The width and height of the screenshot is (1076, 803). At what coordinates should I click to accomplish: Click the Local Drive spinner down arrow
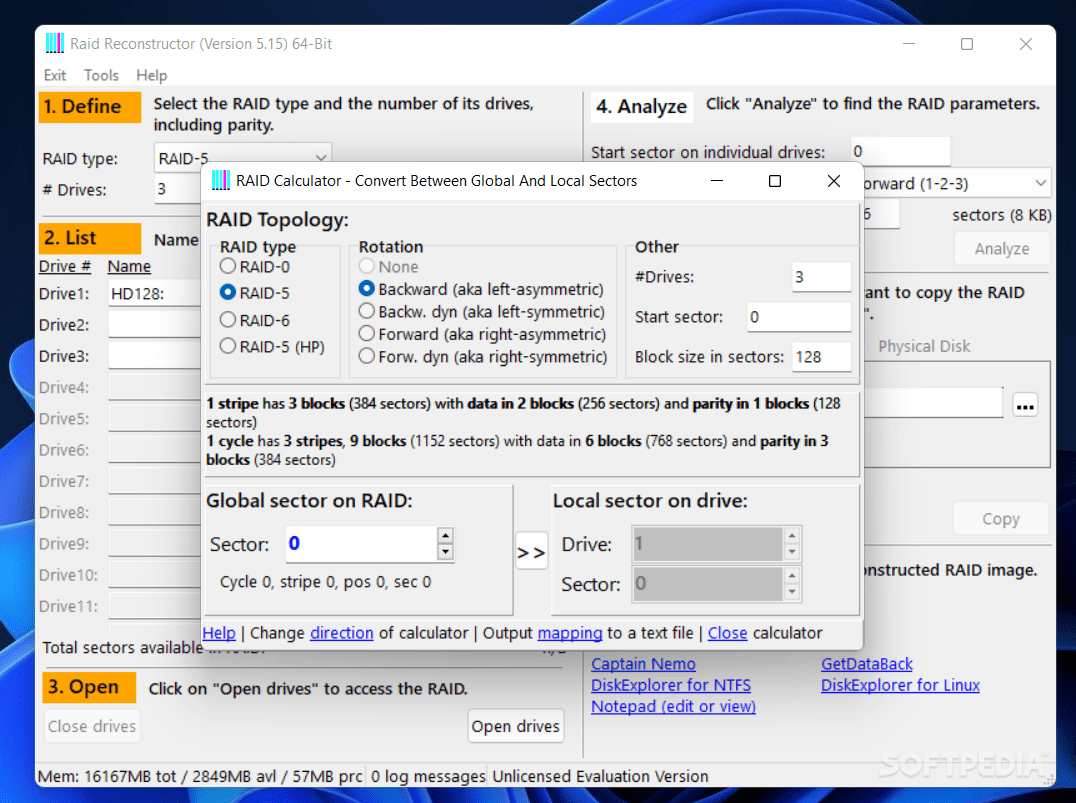(792, 552)
